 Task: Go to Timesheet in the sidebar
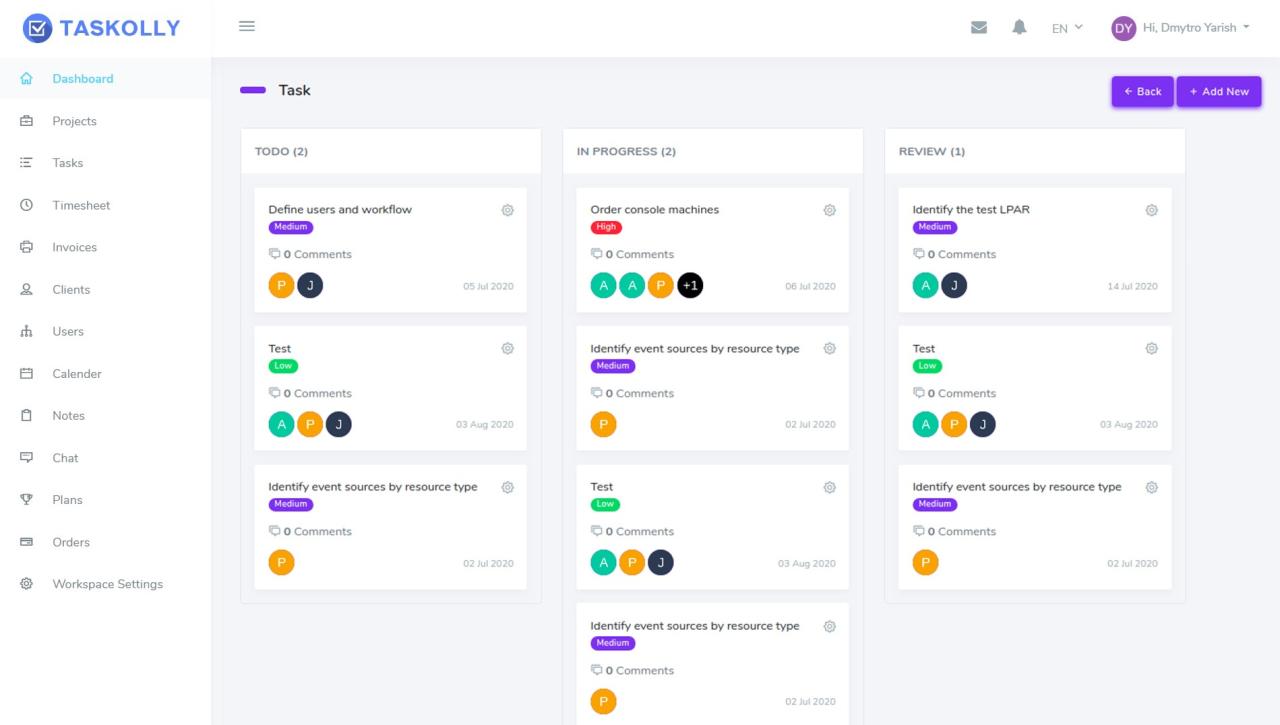point(81,205)
